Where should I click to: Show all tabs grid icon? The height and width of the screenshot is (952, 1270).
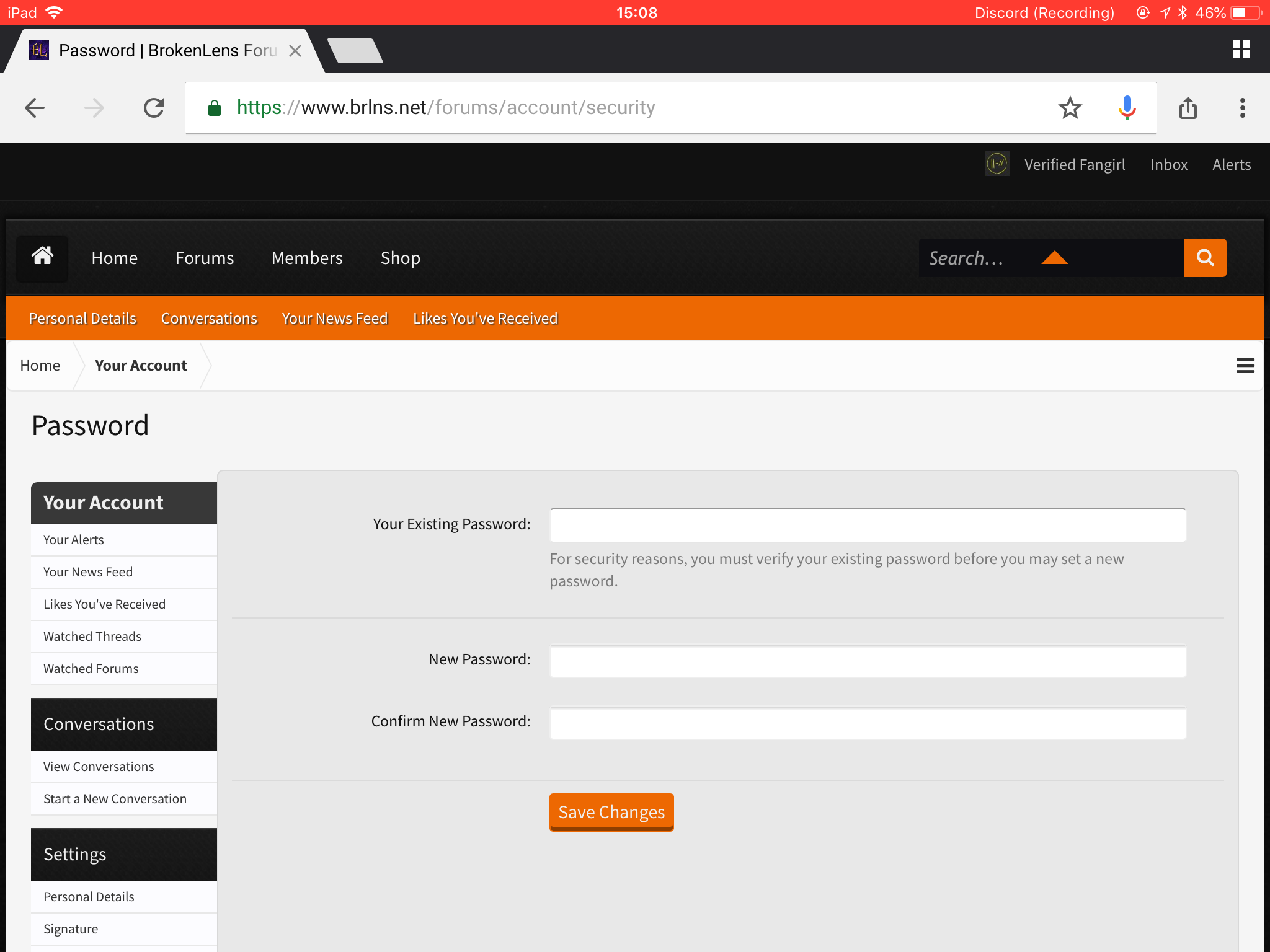click(1241, 49)
